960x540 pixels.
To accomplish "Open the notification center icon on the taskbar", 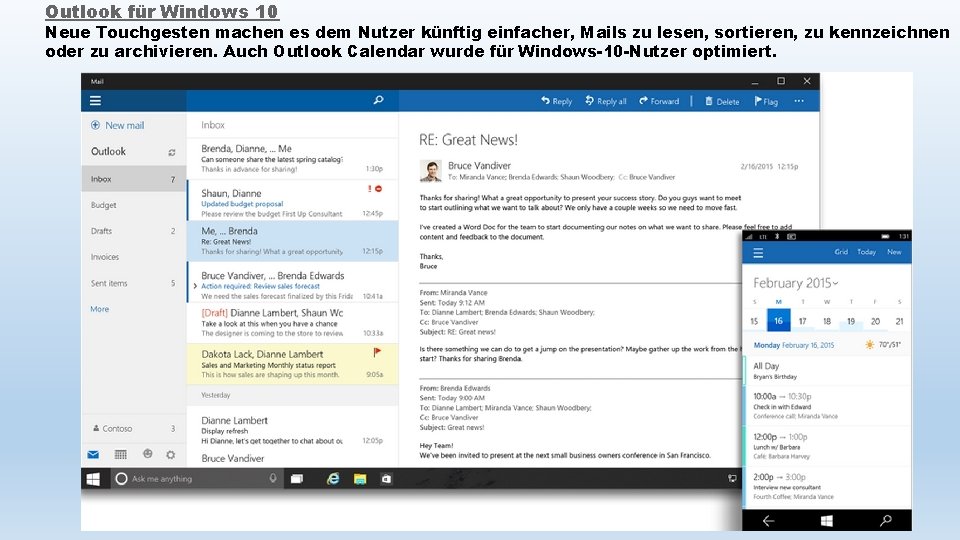I will tap(732, 479).
